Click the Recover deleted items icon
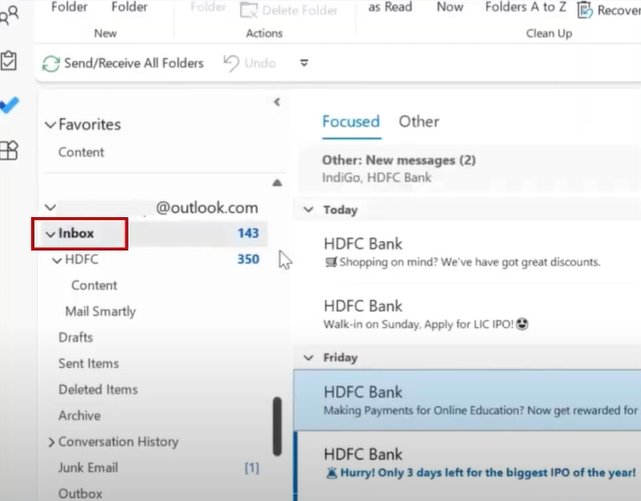The height and width of the screenshot is (501, 641). point(585,10)
